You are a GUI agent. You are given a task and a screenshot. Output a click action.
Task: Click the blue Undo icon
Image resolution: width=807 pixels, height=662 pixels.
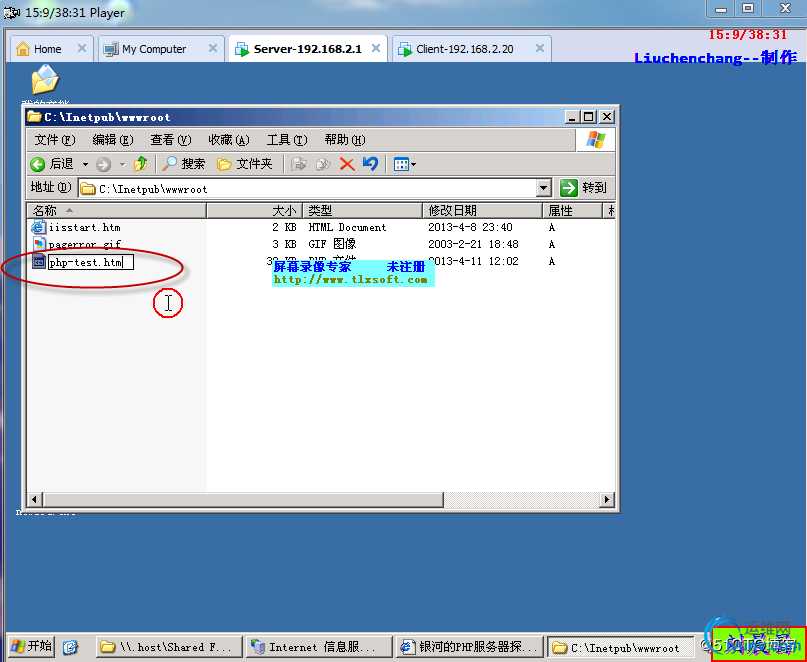point(370,164)
